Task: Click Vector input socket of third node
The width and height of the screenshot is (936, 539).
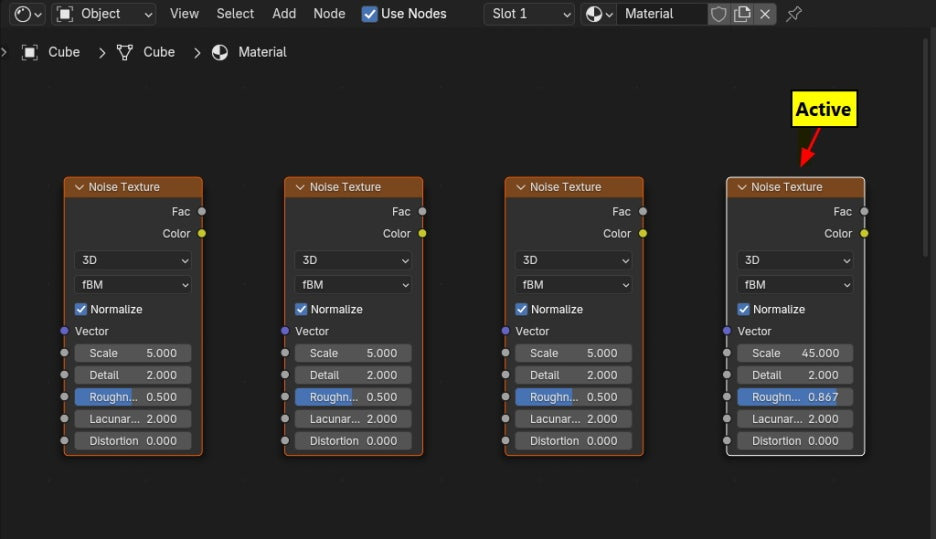Action: (x=506, y=331)
